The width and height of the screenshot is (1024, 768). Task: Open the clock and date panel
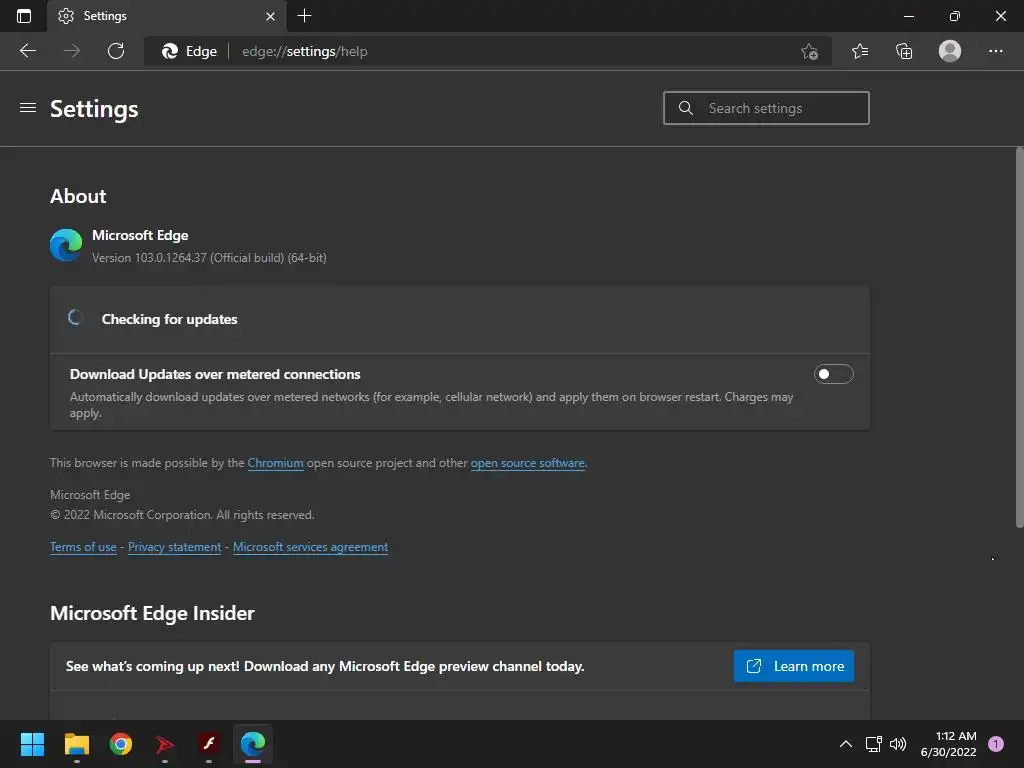coord(948,744)
